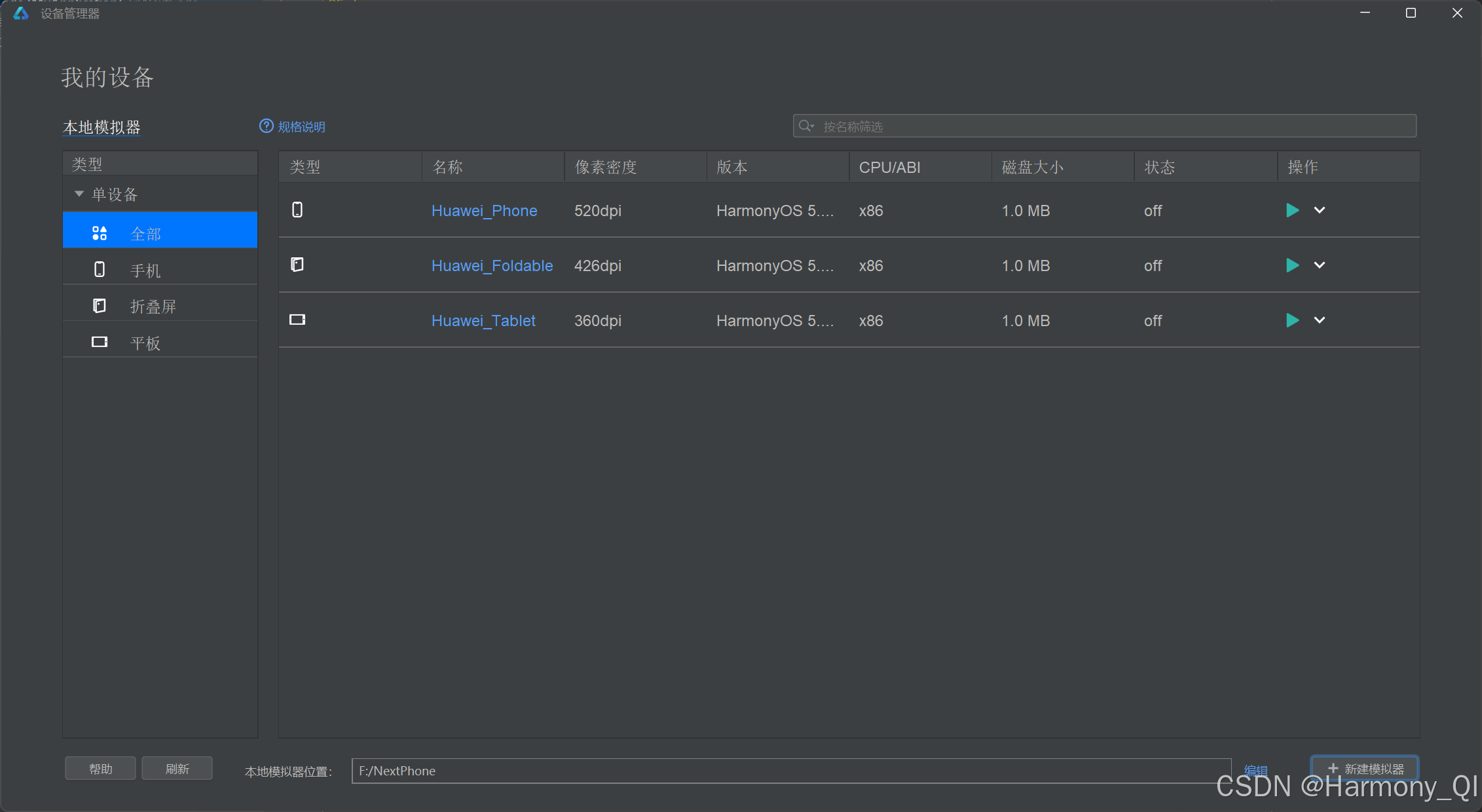
Task: Click the grid icon beside 全部
Action: point(100,233)
